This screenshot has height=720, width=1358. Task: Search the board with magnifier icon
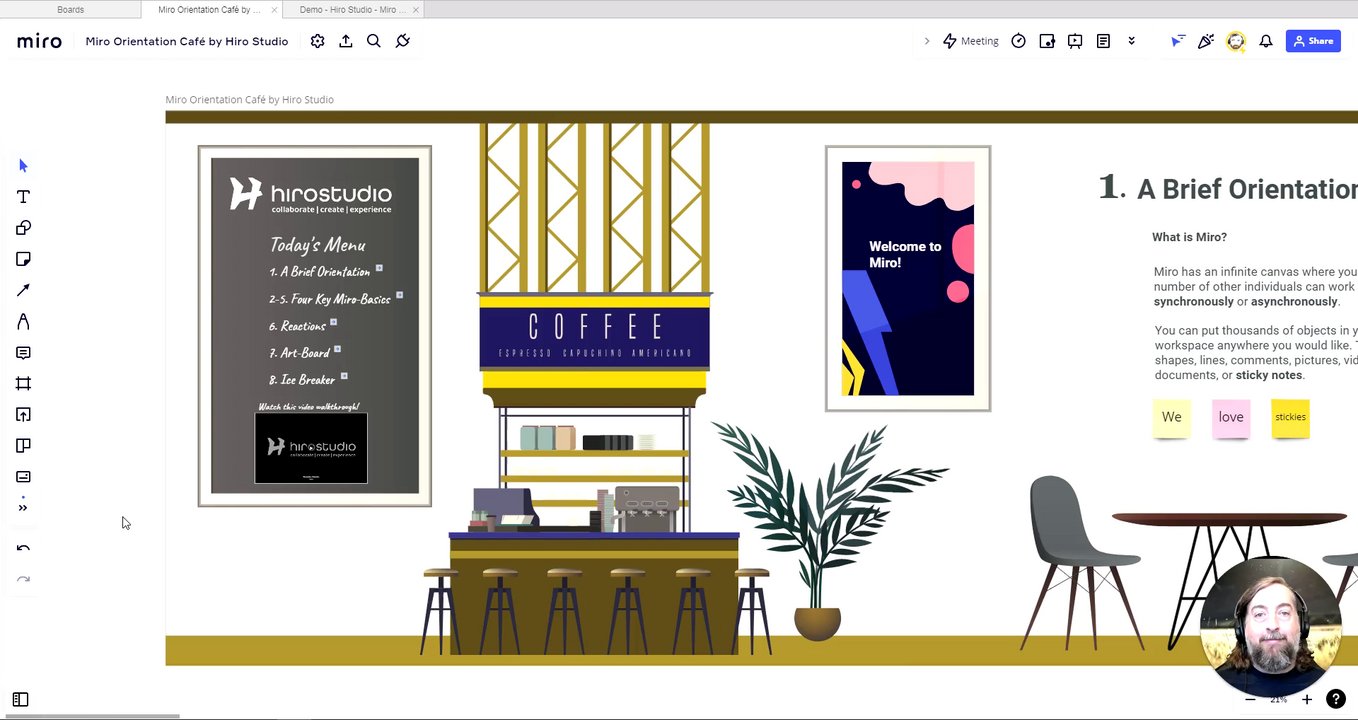374,41
